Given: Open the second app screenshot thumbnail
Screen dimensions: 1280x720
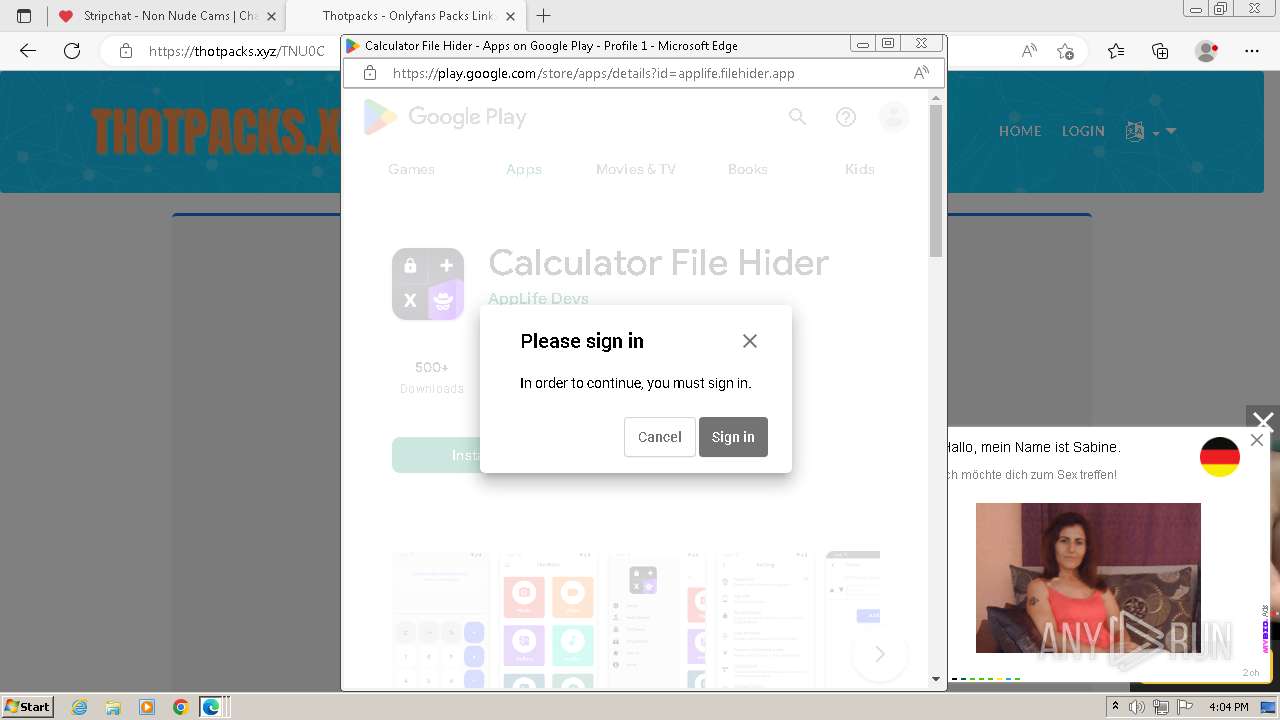Looking at the screenshot, I should tap(547, 620).
